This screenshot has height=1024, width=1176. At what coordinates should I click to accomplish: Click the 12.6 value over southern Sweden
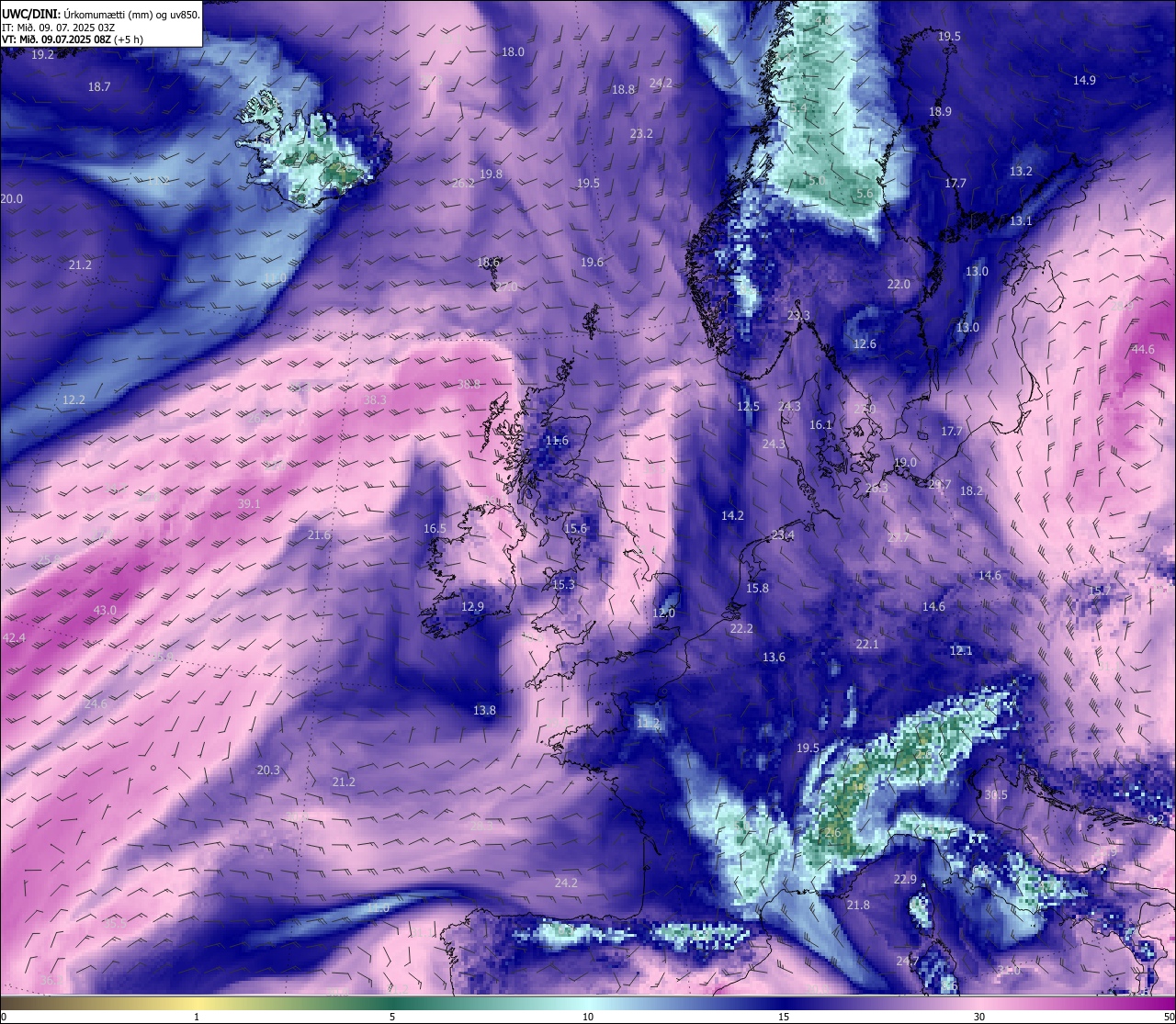click(865, 344)
